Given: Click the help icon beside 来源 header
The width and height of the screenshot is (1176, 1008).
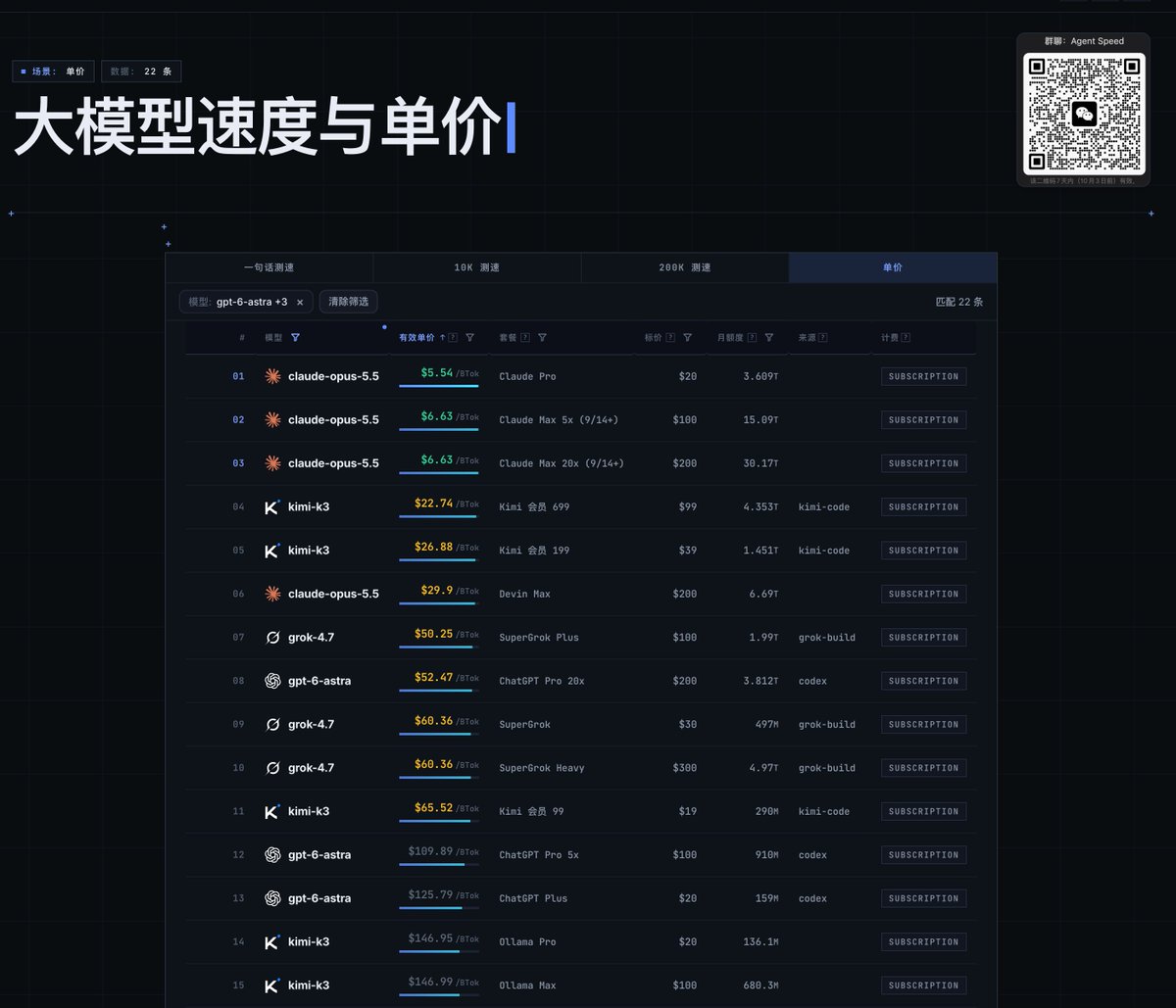Looking at the screenshot, I should click(822, 338).
